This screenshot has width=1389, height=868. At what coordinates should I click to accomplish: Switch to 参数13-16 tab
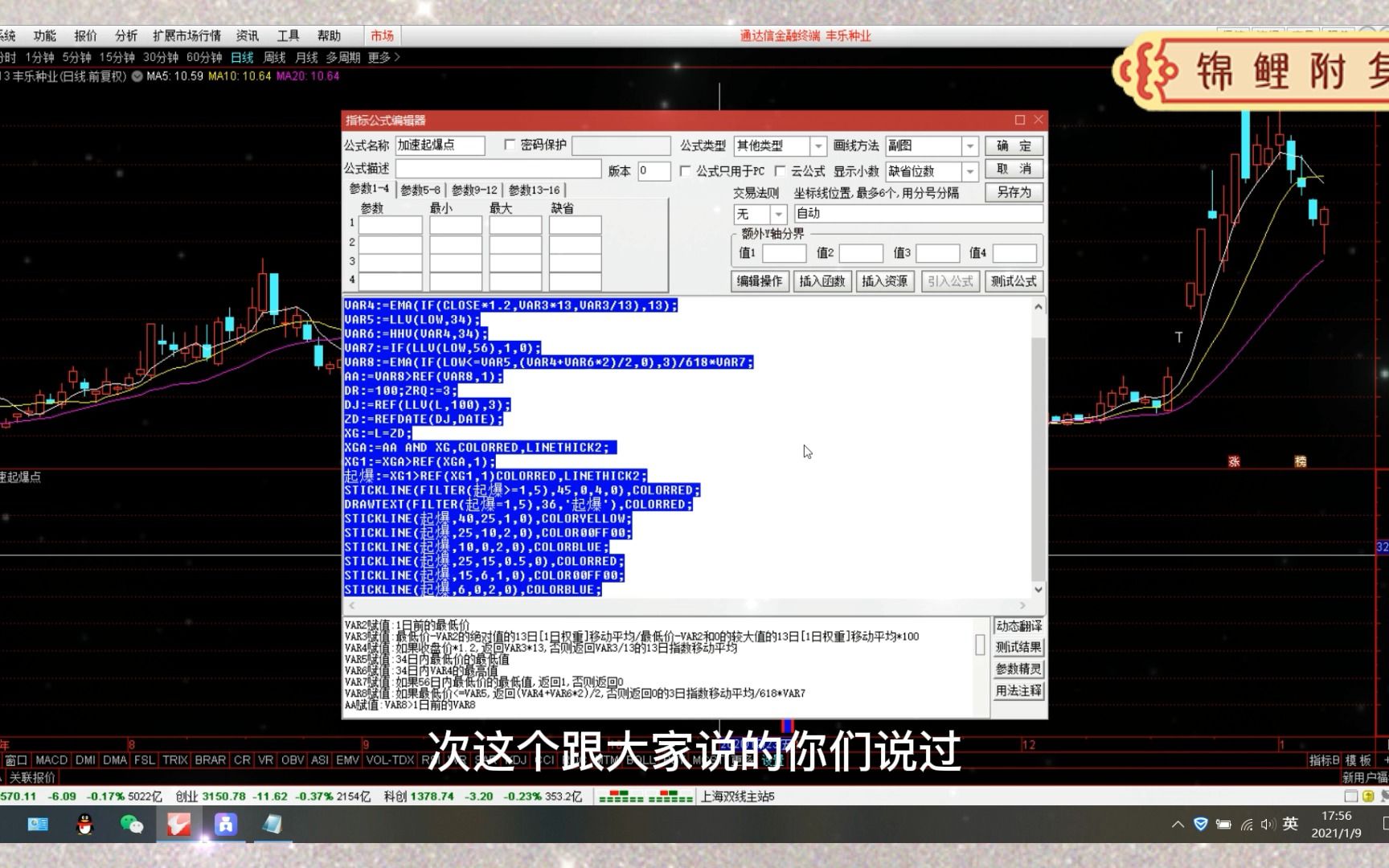click(535, 190)
